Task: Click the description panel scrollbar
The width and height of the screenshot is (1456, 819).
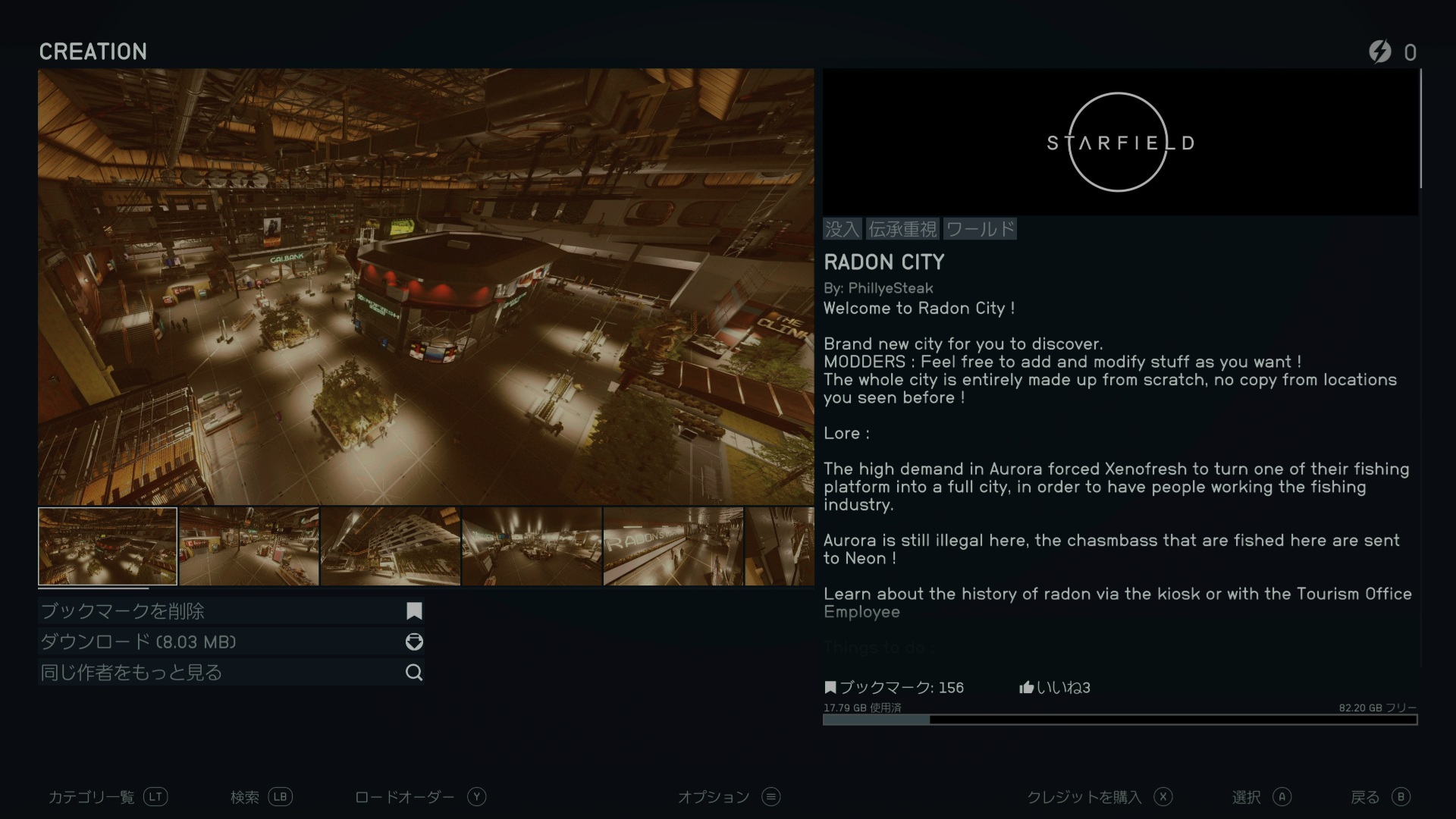Action: tap(1420, 129)
